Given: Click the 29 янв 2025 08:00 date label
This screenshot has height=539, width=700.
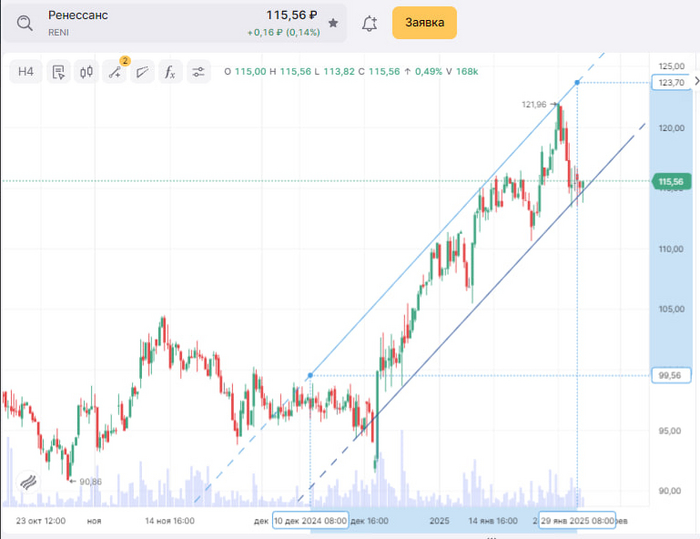Looking at the screenshot, I should (577, 521).
